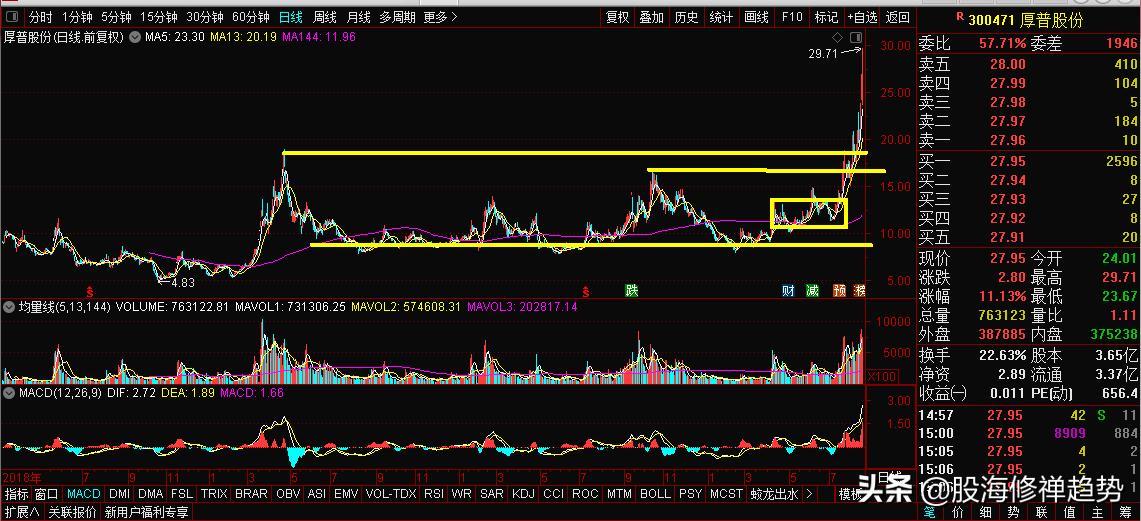The height and width of the screenshot is (521, 1141).
Task: Open the 复权 adjustment menu
Action: pyautogui.click(x=618, y=17)
